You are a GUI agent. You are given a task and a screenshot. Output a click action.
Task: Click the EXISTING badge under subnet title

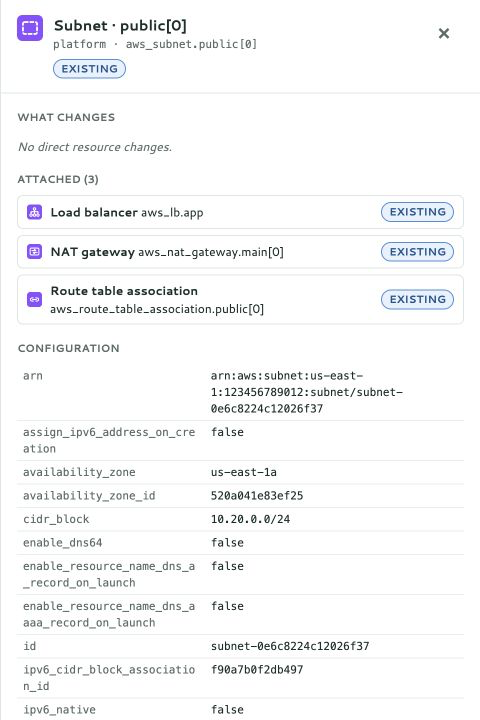90,69
